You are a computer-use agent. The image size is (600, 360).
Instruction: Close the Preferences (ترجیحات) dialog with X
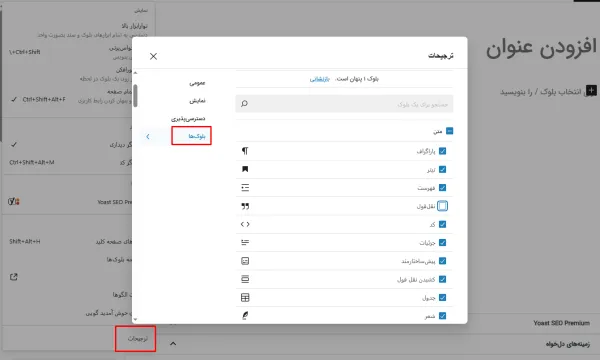tap(153, 56)
